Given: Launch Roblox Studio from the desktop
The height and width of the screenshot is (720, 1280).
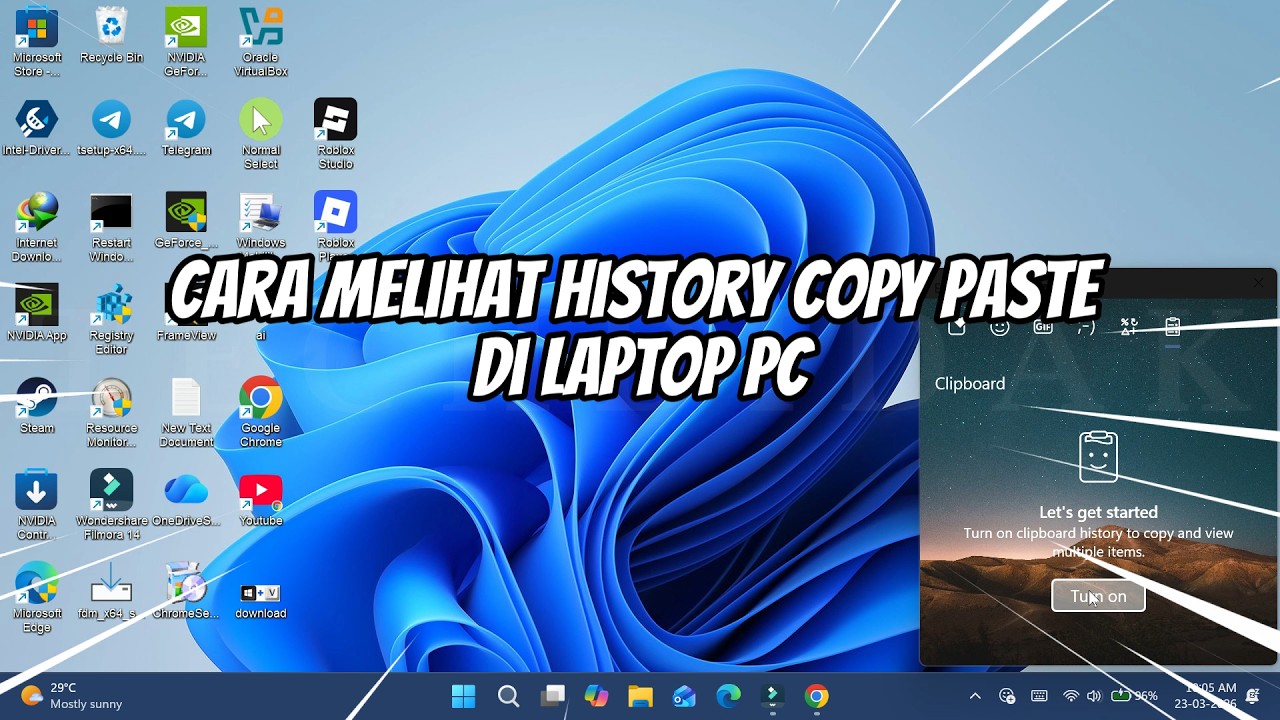Looking at the screenshot, I should coord(336,135).
